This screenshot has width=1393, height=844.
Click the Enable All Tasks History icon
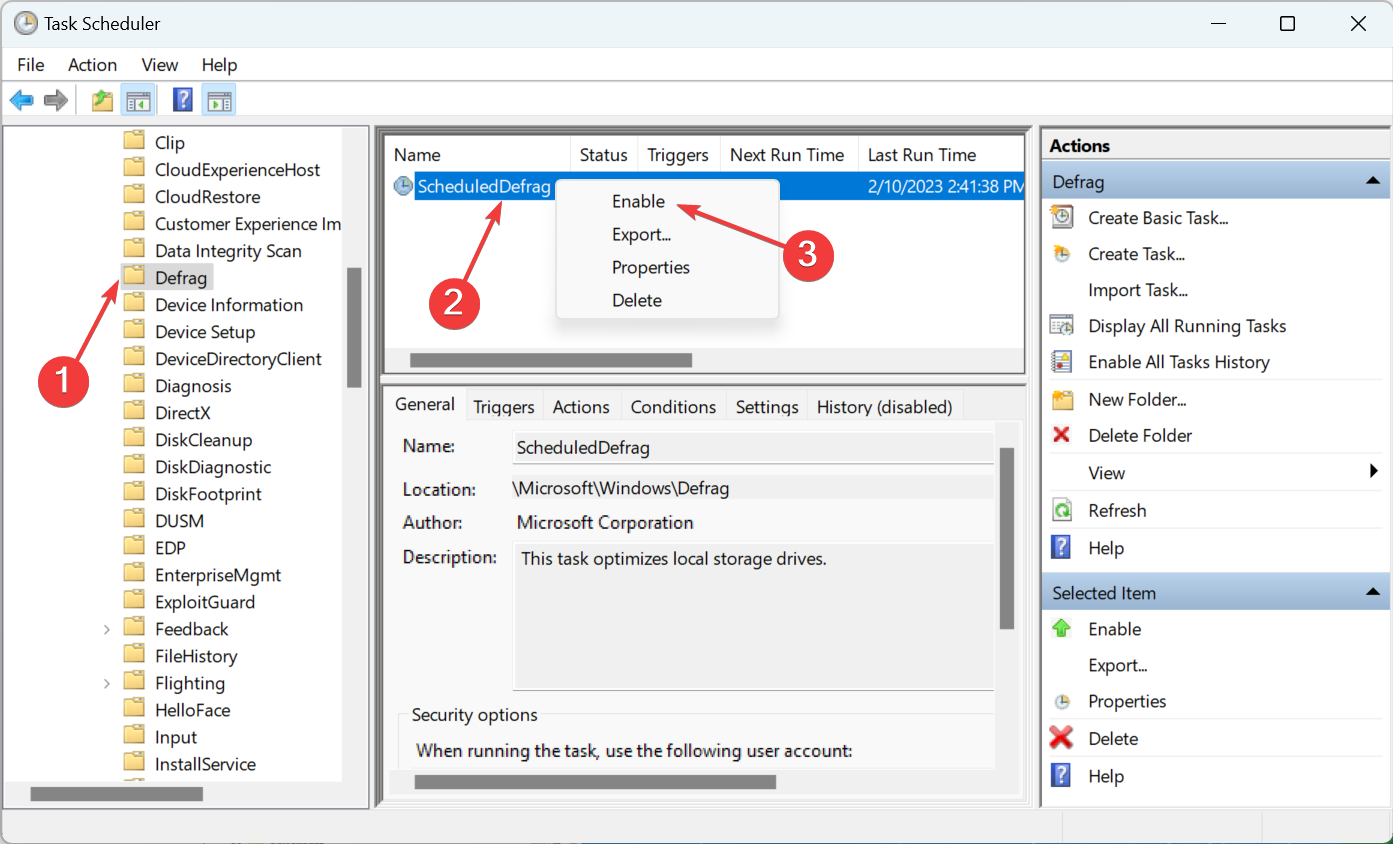1062,362
